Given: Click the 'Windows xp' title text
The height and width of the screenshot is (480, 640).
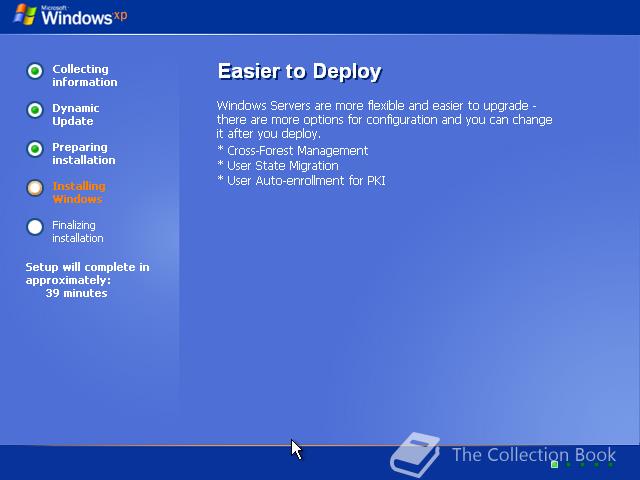Looking at the screenshot, I should (84, 16).
